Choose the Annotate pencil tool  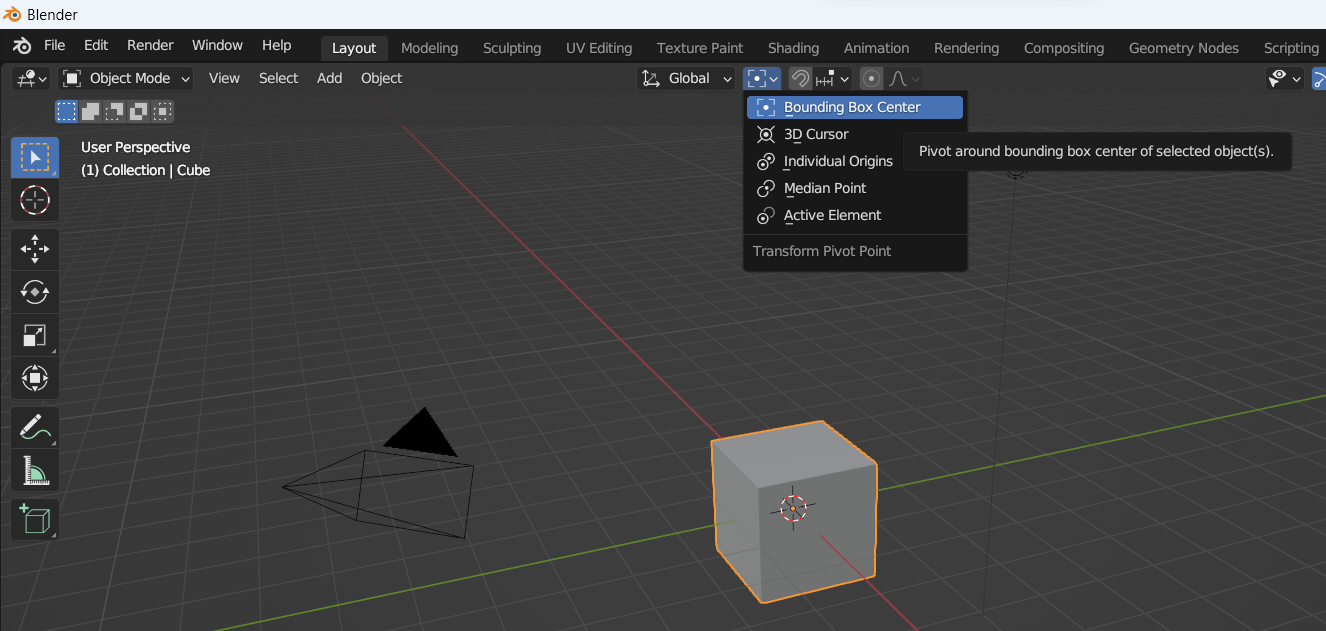(x=35, y=427)
